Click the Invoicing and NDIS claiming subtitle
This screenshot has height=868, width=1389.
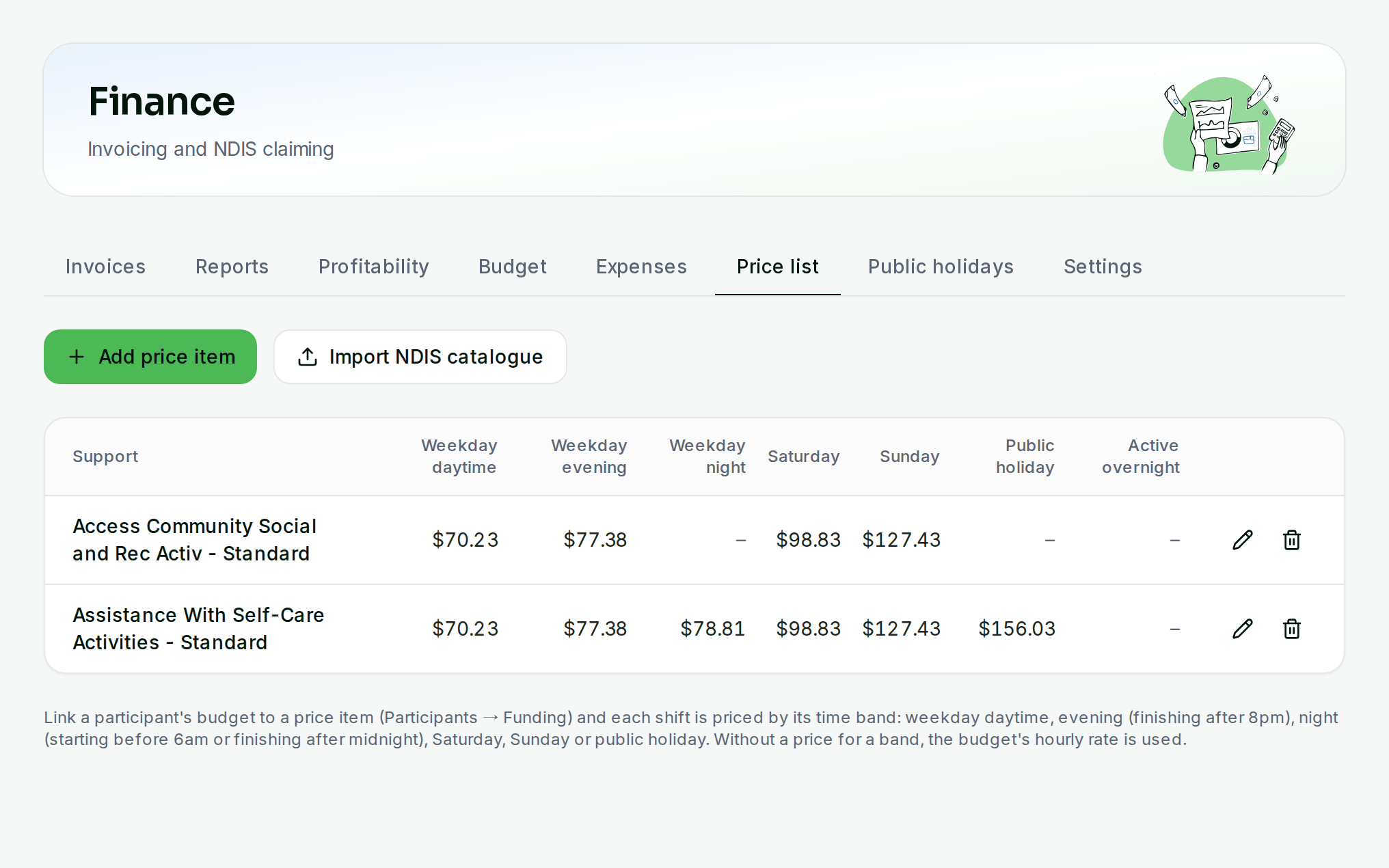(211, 149)
